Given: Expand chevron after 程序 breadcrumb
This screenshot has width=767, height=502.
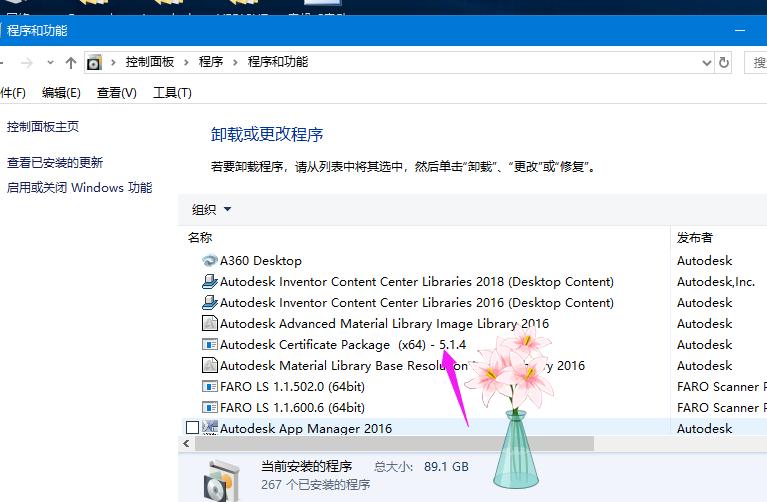Looking at the screenshot, I should 235,62.
